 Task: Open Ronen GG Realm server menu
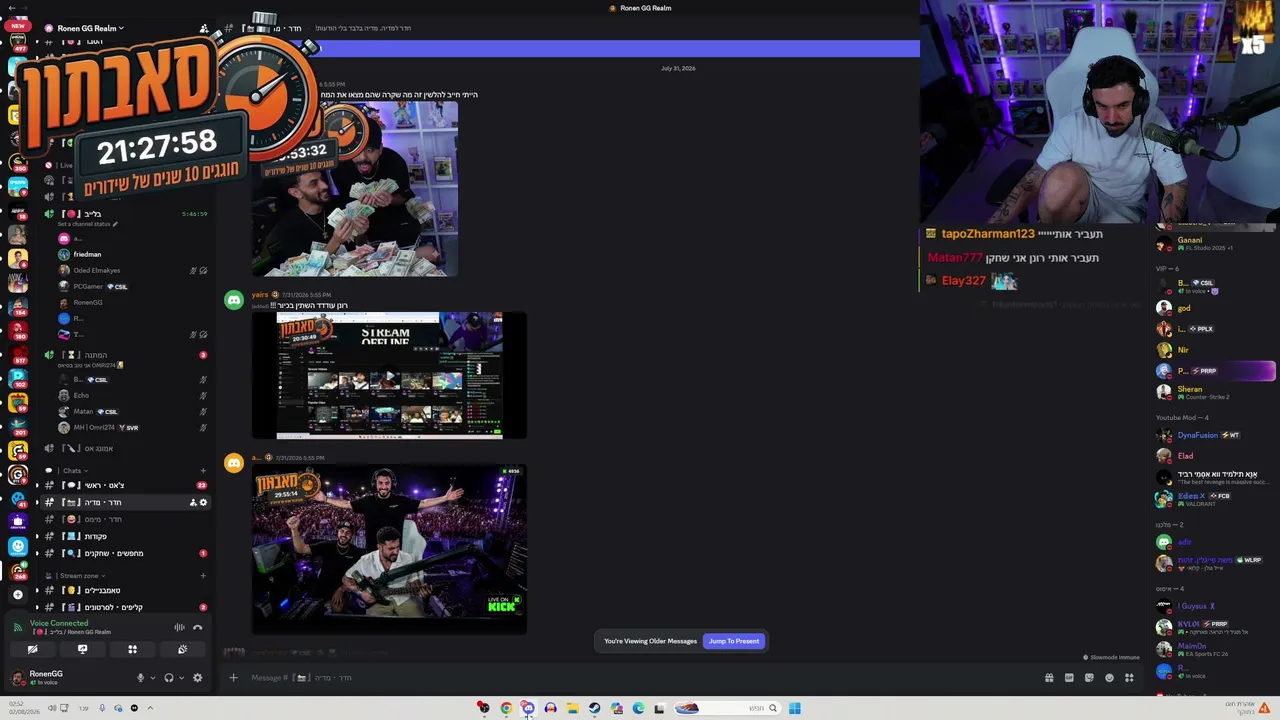point(90,28)
